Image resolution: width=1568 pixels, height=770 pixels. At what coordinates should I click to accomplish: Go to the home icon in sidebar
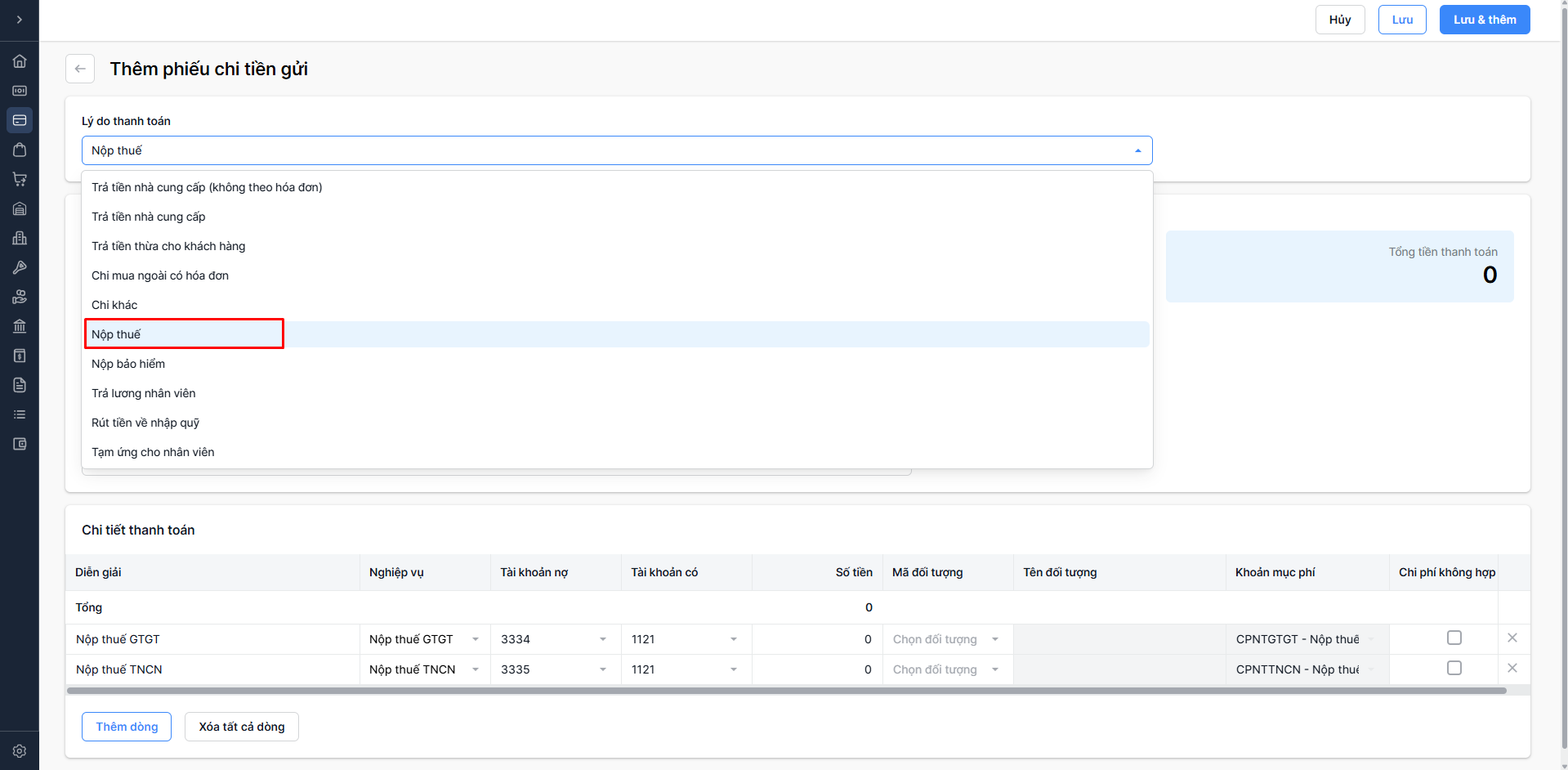[20, 61]
